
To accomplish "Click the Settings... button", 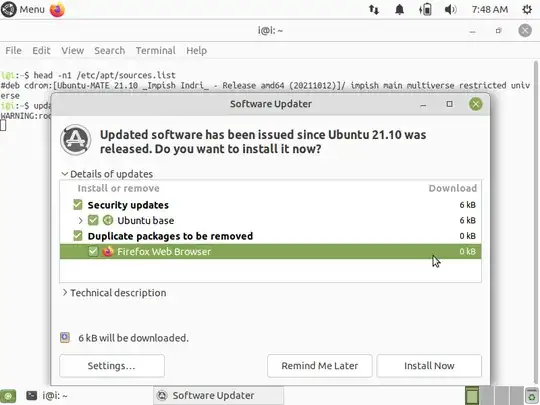I will [112, 366].
